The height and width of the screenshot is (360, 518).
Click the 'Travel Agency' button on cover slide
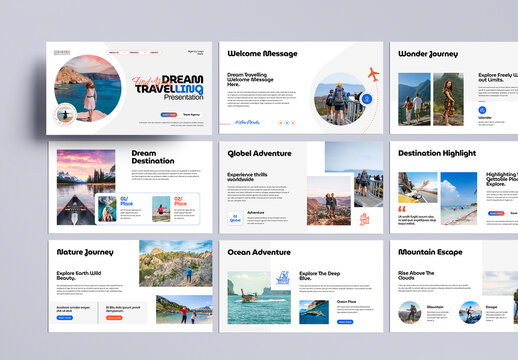pos(191,115)
